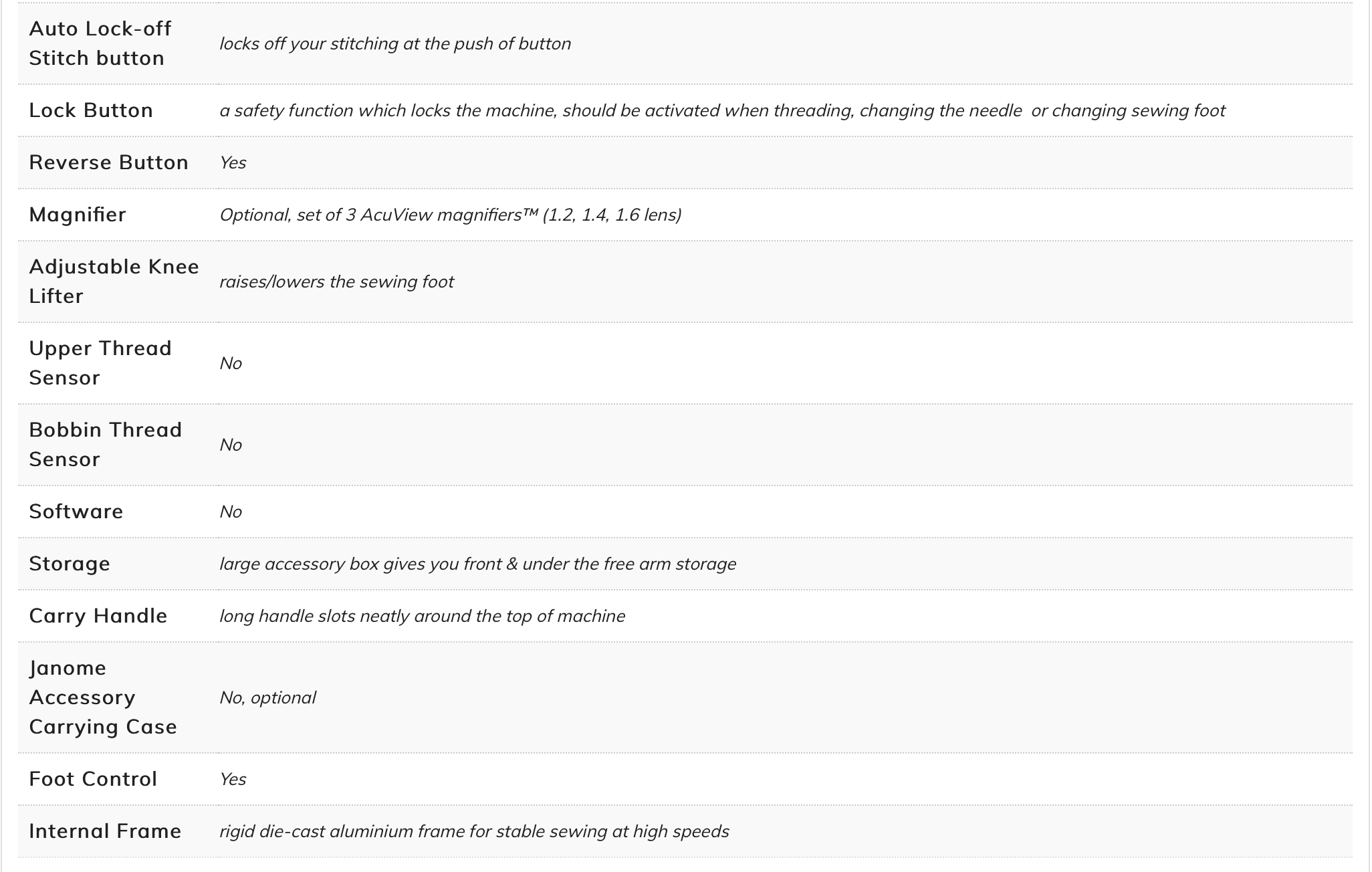Select the Lock Button row heading
Image resolution: width=1372 pixels, height=872 pixels.
click(91, 110)
